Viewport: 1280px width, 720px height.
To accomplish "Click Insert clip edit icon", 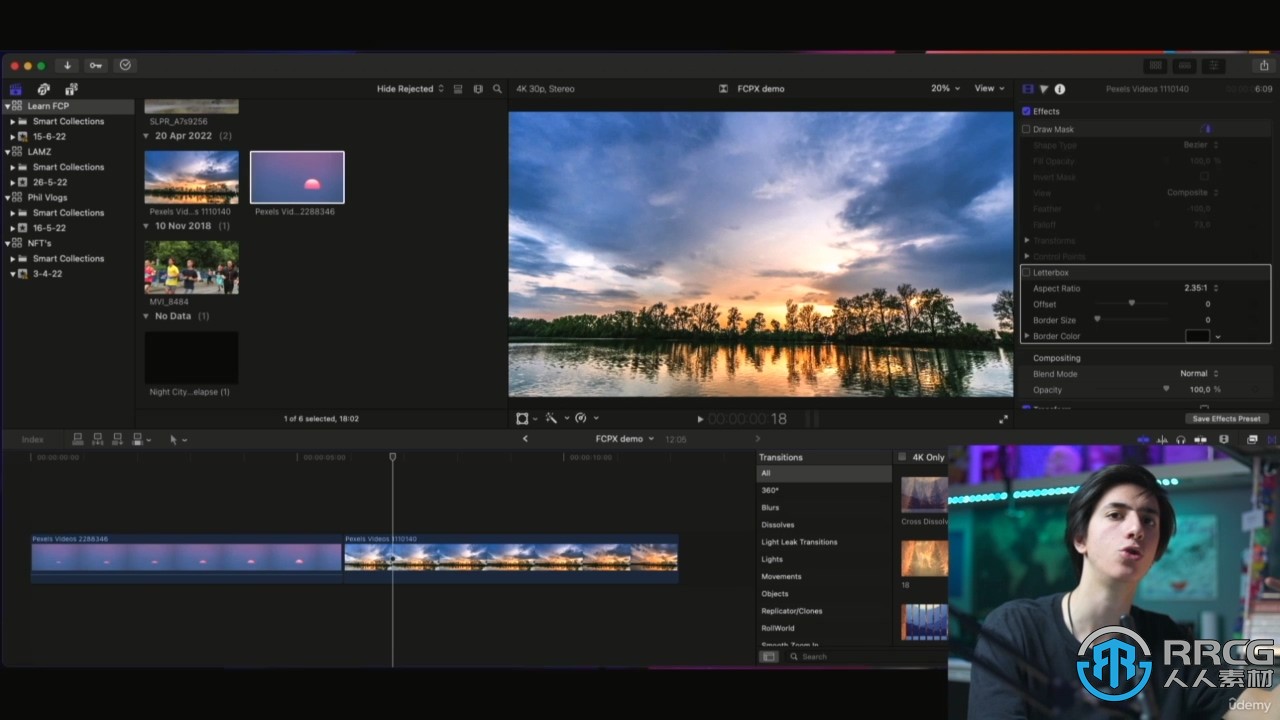I will pos(97,439).
